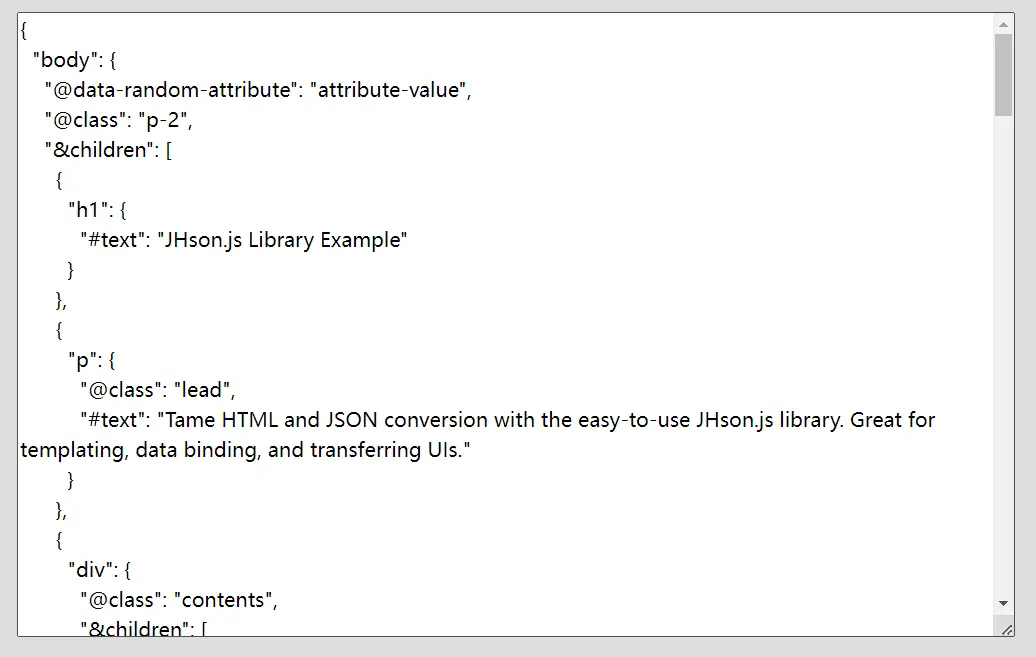Click the scrollbar up arrow
Screen dimensions: 1036x657
[1003, 24]
